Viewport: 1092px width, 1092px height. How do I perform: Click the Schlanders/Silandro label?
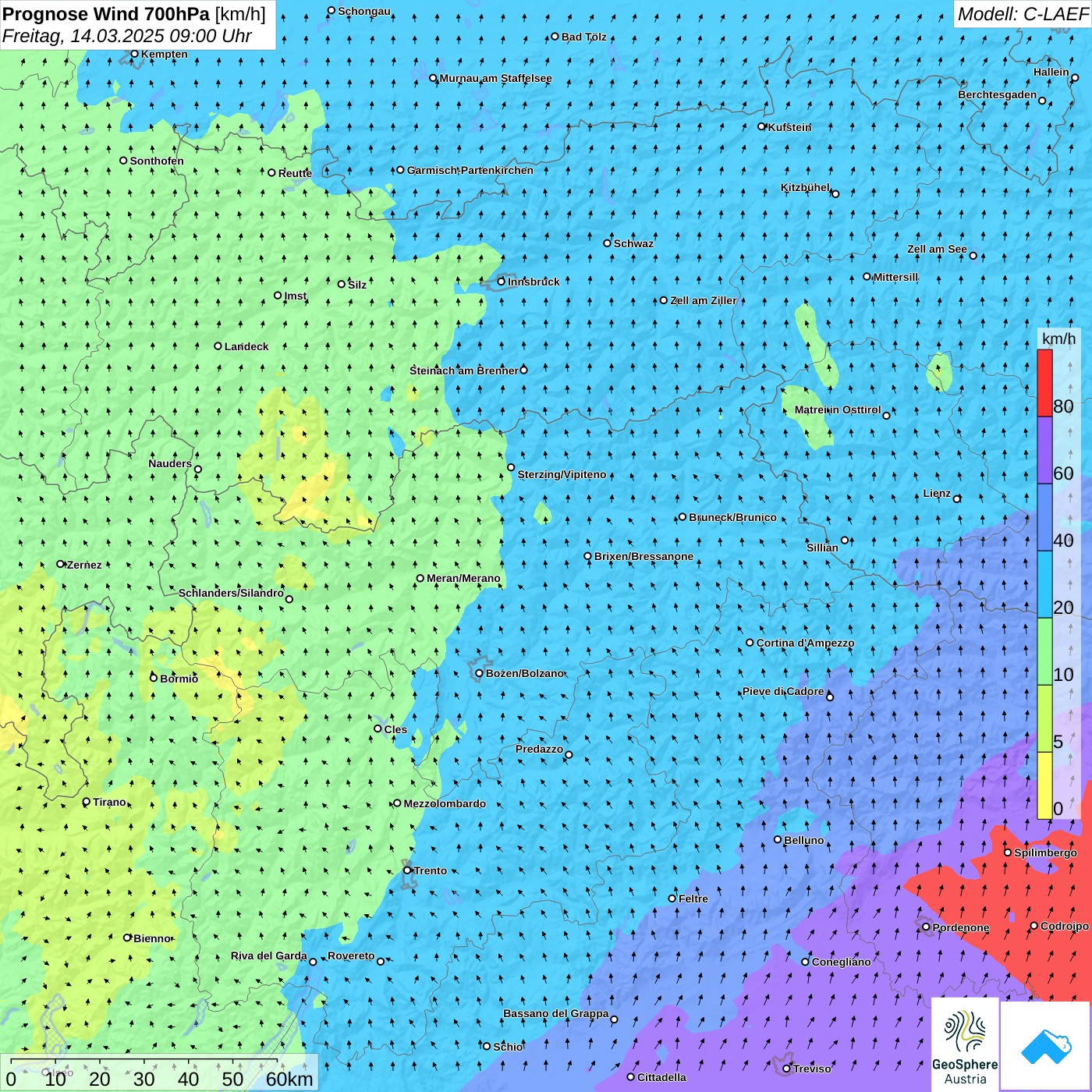click(231, 593)
